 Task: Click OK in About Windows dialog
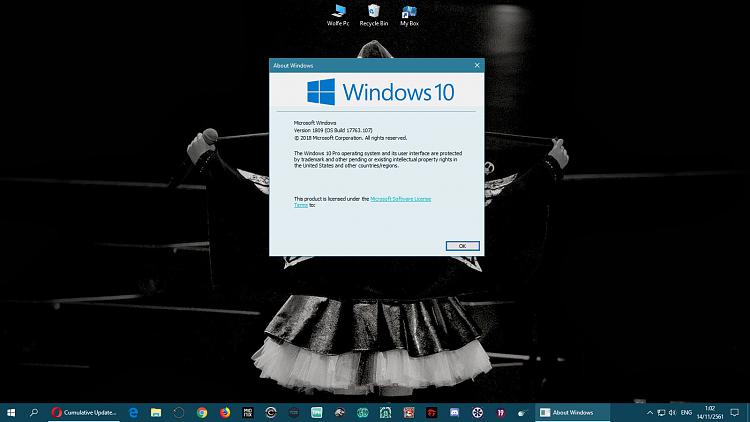(462, 246)
